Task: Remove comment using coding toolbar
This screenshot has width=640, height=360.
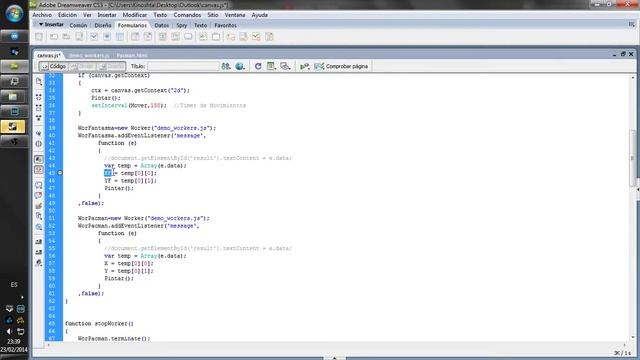Action: point(39,196)
